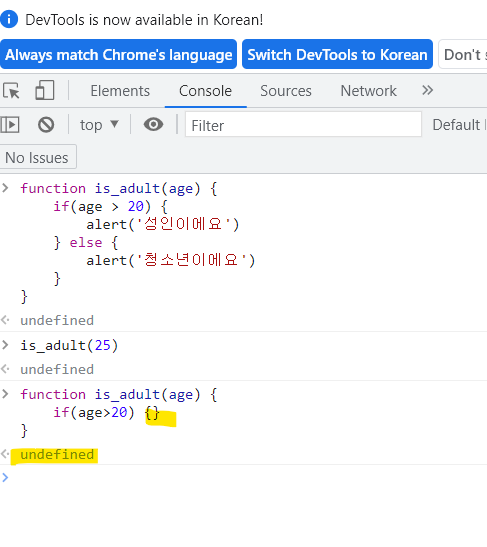Show the console sidebar panel icon
This screenshot has width=487, height=547.
pyautogui.click(x=10, y=125)
